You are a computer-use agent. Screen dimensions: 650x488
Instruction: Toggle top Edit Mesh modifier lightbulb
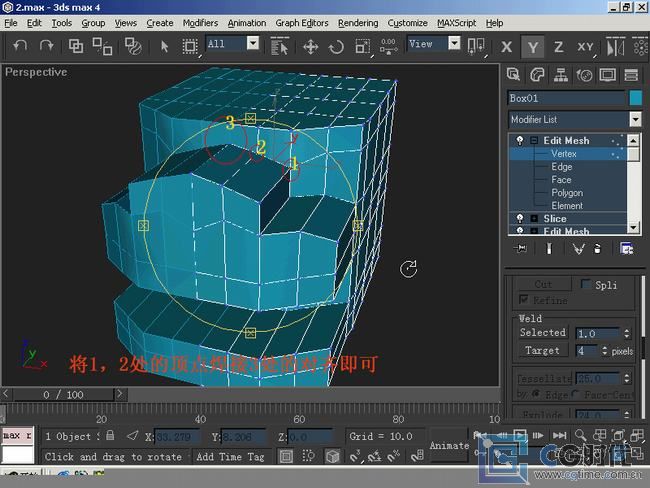(x=520, y=140)
